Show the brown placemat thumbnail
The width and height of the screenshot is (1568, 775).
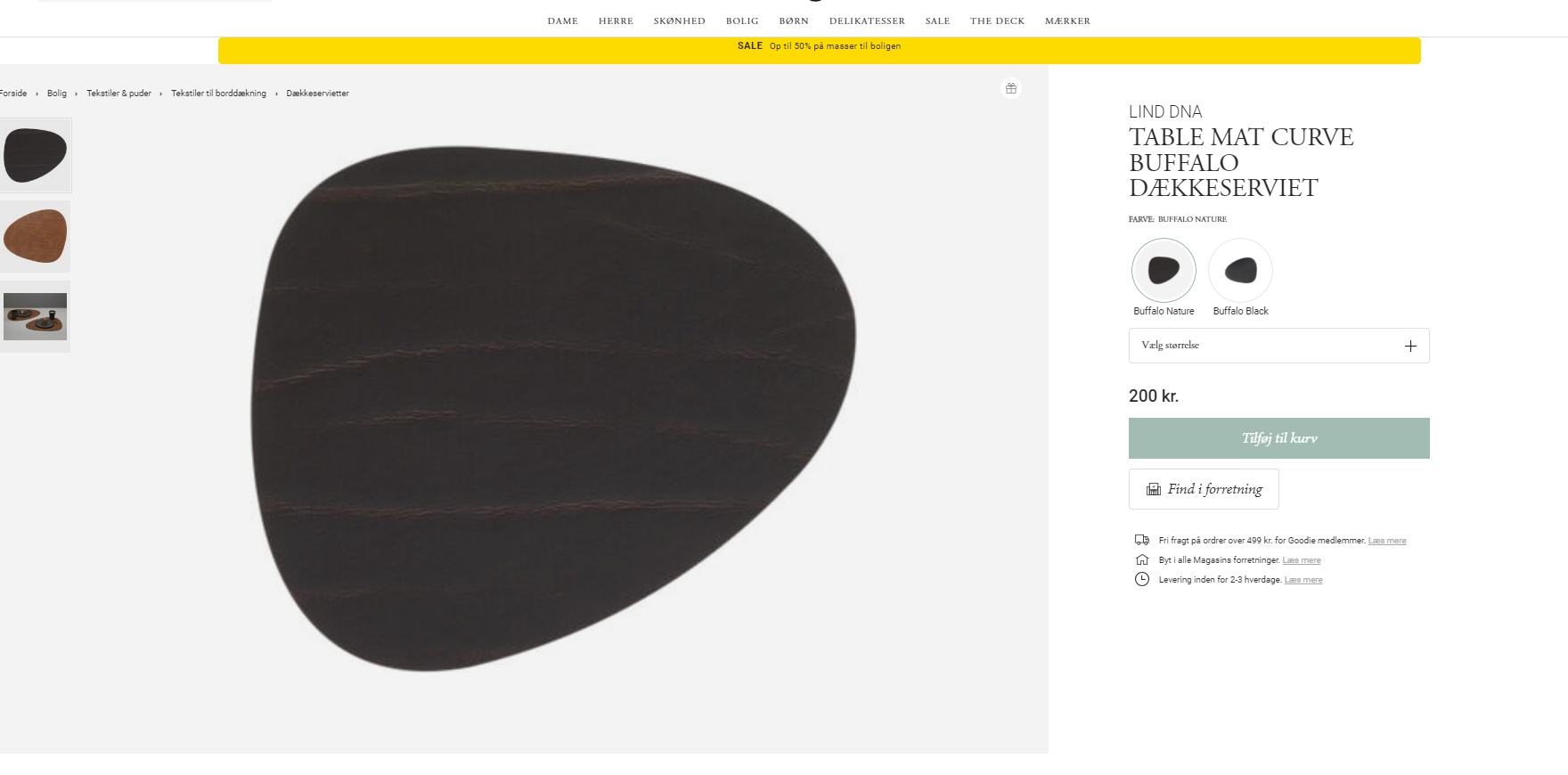tap(35, 236)
